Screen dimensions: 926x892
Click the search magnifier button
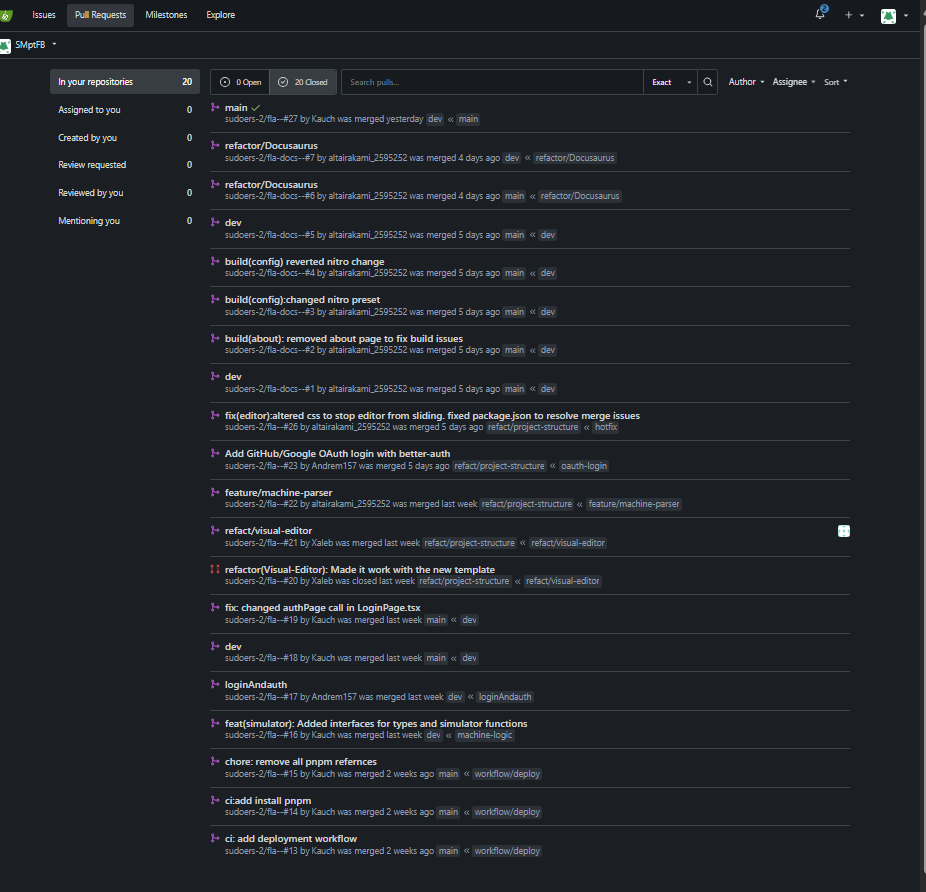click(x=707, y=82)
